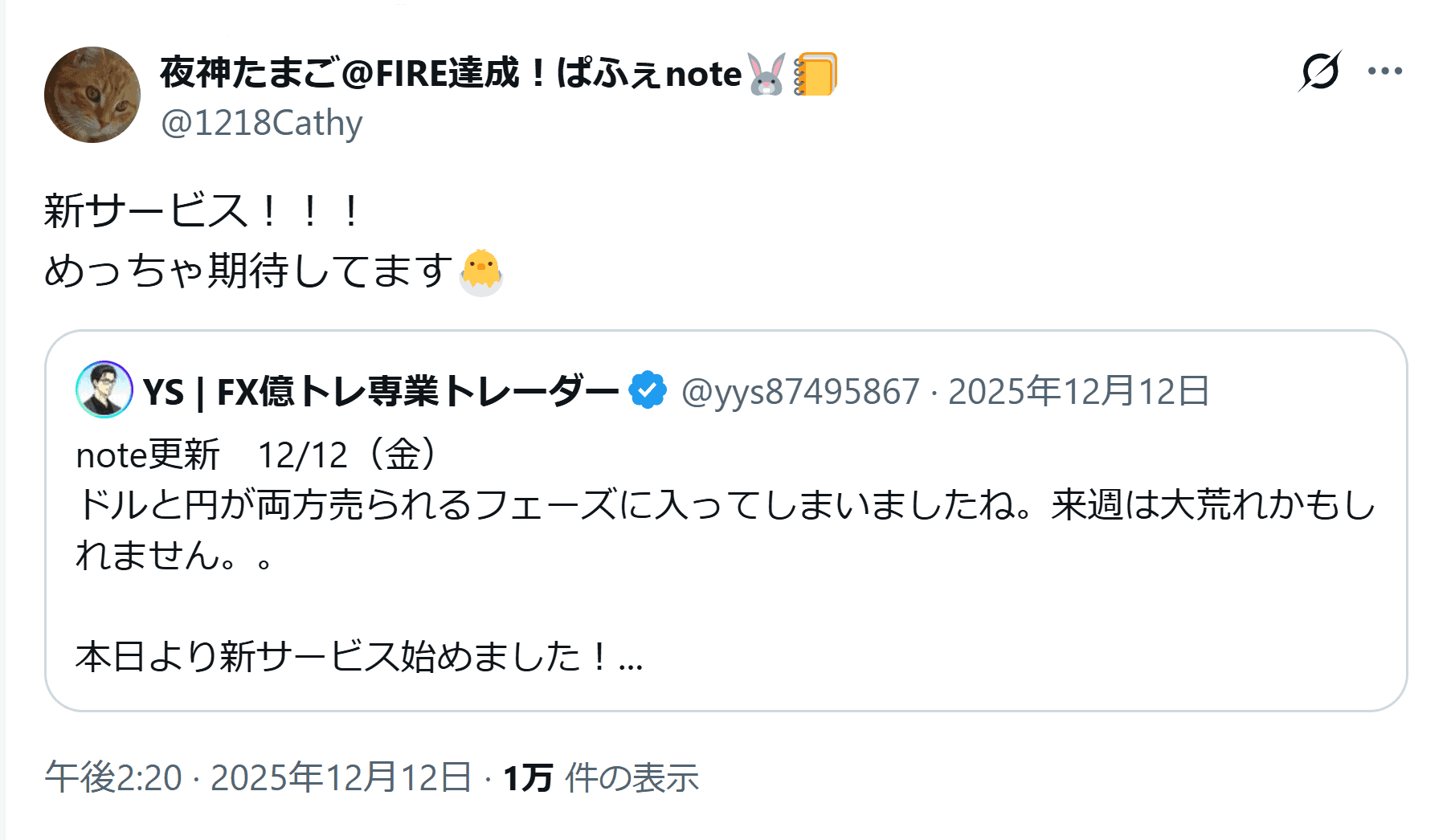Open the 夜神たまご display name profile
The width and height of the screenshot is (1447, 840).
coord(450,74)
